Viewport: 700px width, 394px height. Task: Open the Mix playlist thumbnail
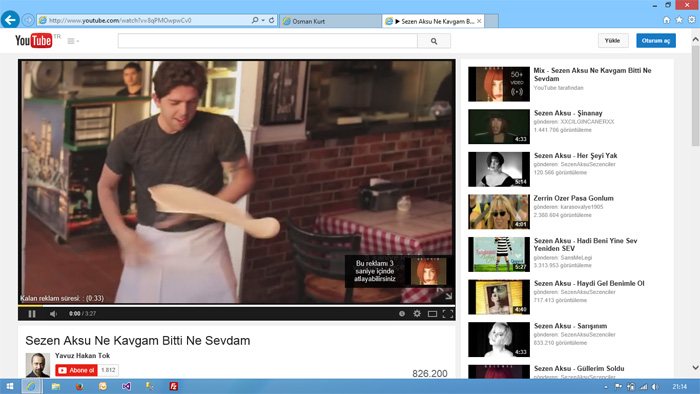point(499,84)
